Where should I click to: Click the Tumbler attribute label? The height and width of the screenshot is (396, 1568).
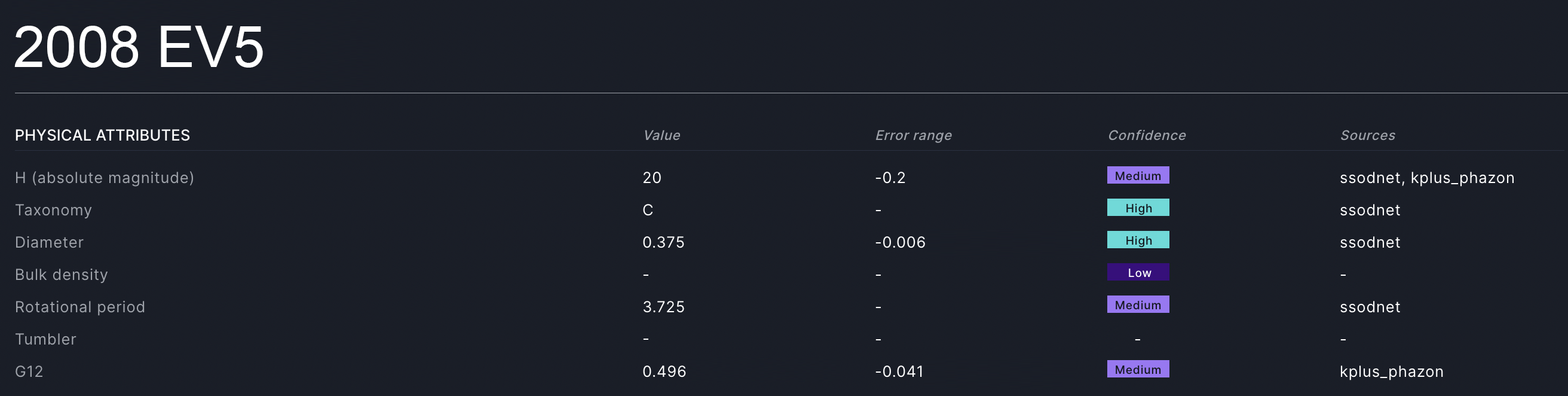(x=45, y=339)
